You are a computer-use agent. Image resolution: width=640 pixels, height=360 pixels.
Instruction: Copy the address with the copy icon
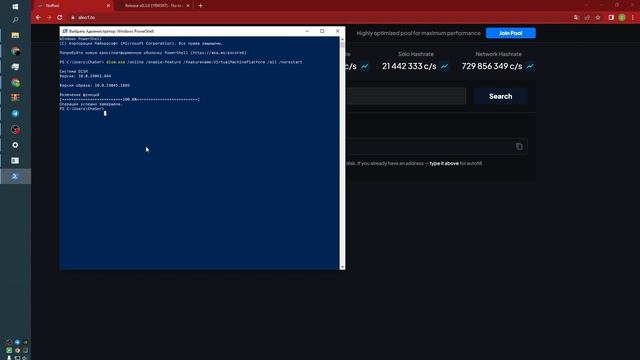(x=519, y=147)
